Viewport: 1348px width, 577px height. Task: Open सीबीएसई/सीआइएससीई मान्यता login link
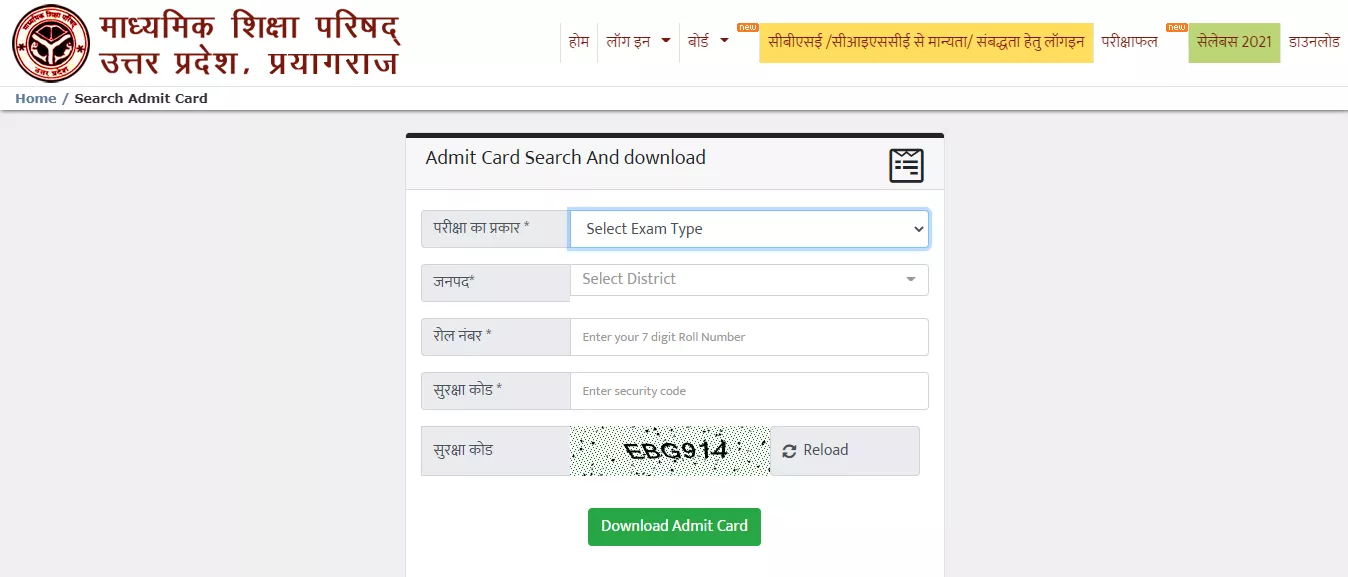926,42
